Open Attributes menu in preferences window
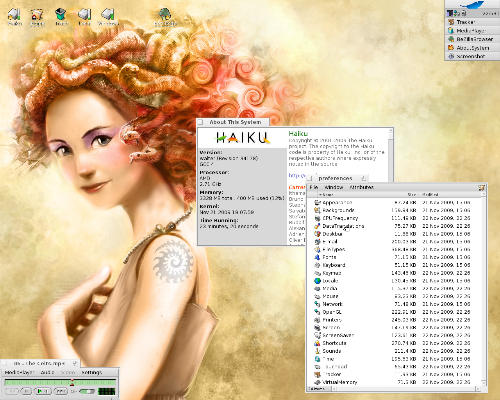Viewport: 500px width, 400px height. (x=361, y=187)
